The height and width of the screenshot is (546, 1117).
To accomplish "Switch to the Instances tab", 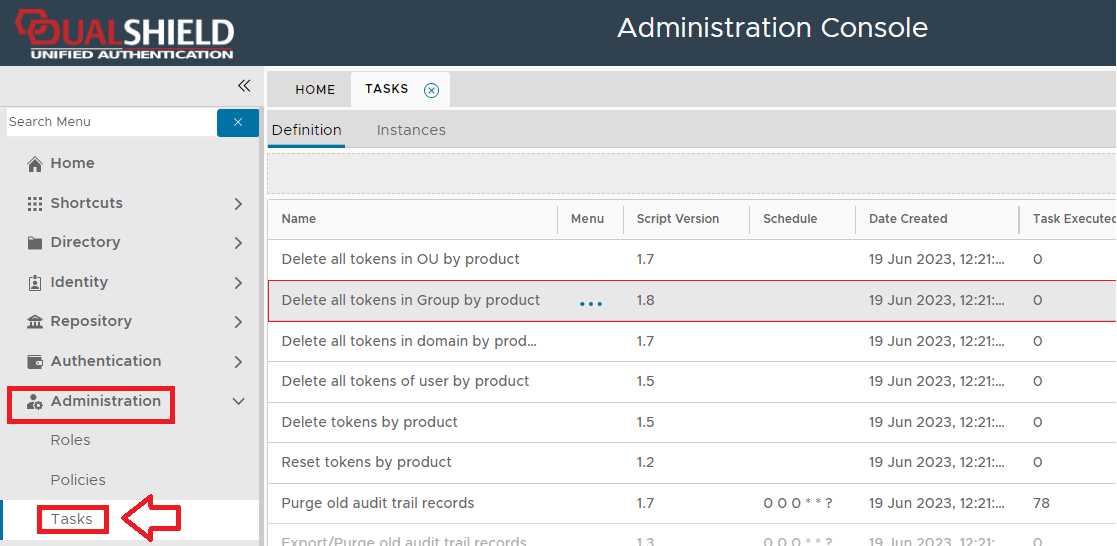I will (x=411, y=130).
